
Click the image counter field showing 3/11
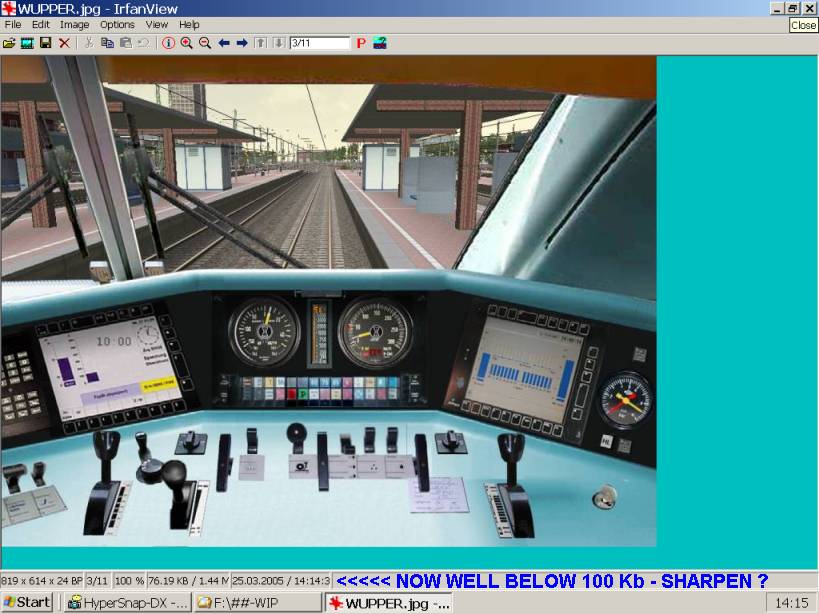click(x=320, y=43)
